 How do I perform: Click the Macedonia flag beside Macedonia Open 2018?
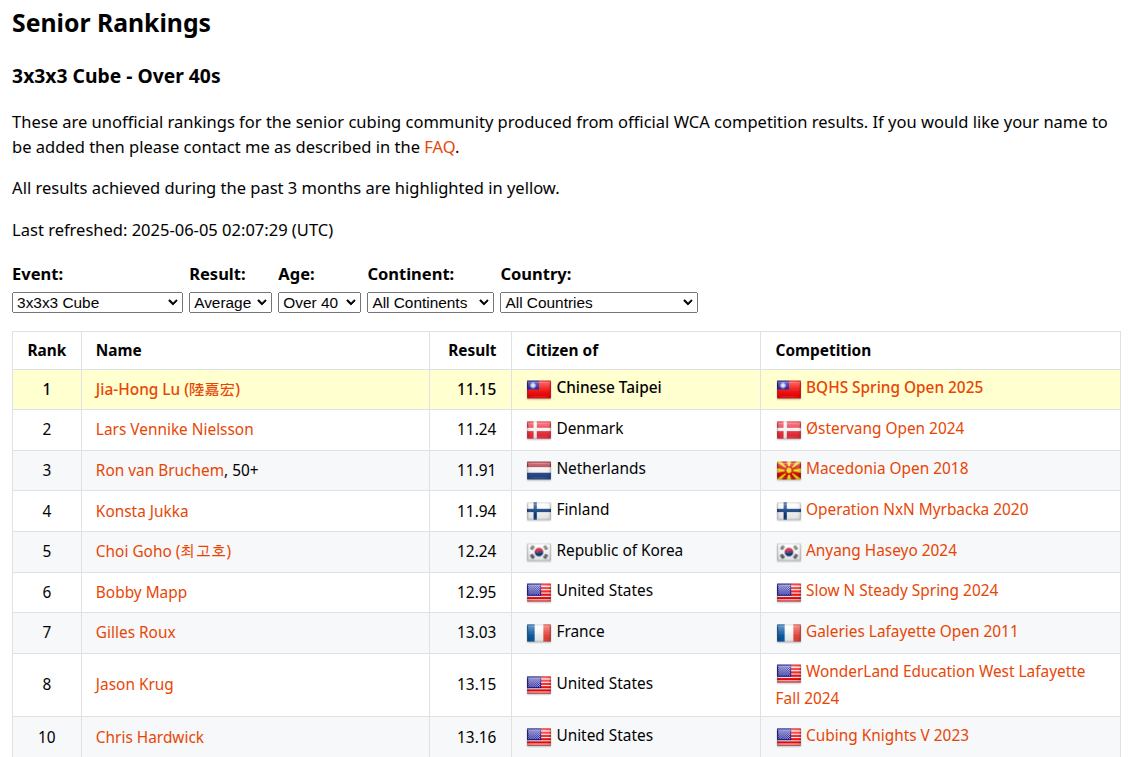(x=789, y=468)
